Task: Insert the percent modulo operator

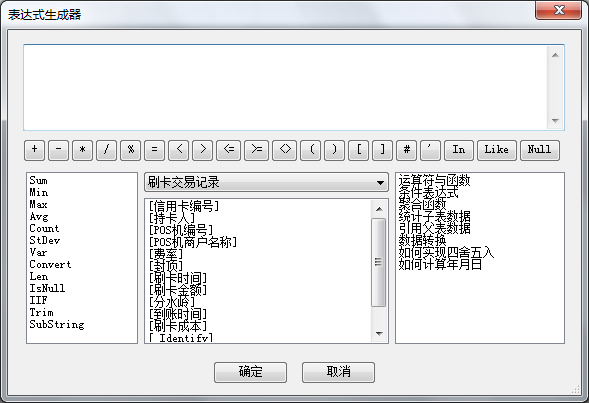Action: click(130, 150)
